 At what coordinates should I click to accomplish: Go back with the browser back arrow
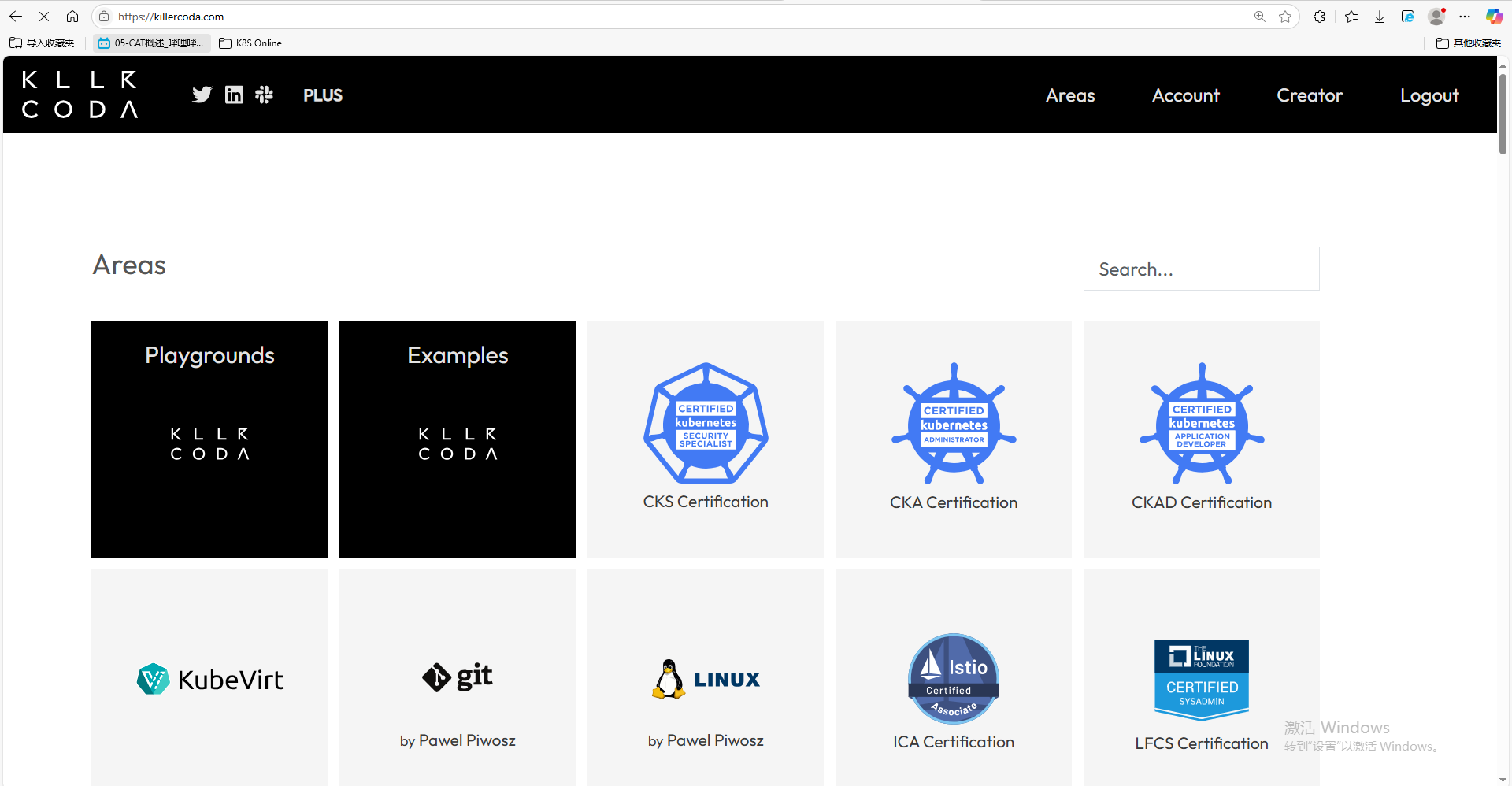[16, 17]
